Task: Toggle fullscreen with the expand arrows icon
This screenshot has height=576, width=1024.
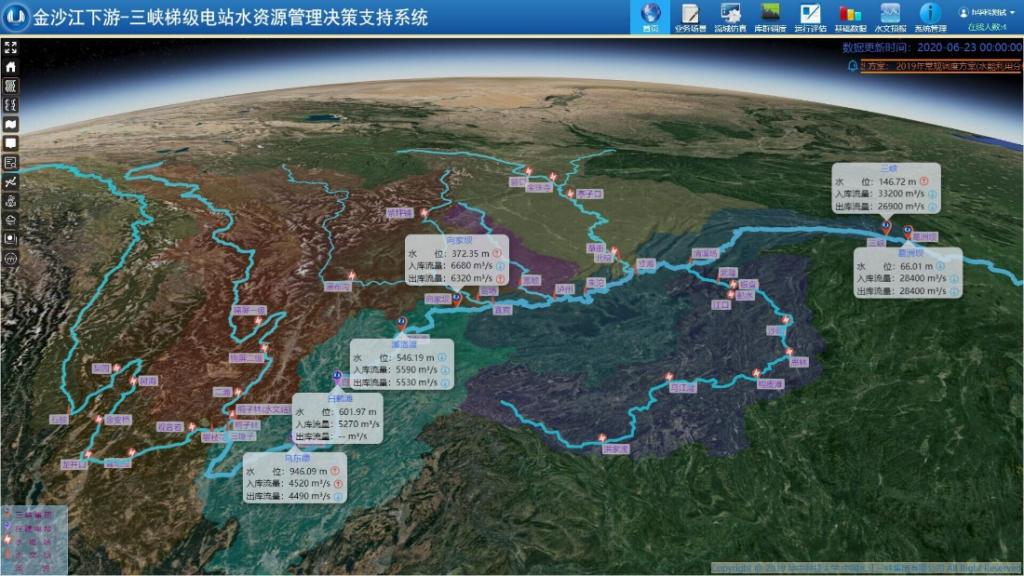Action: (x=11, y=47)
